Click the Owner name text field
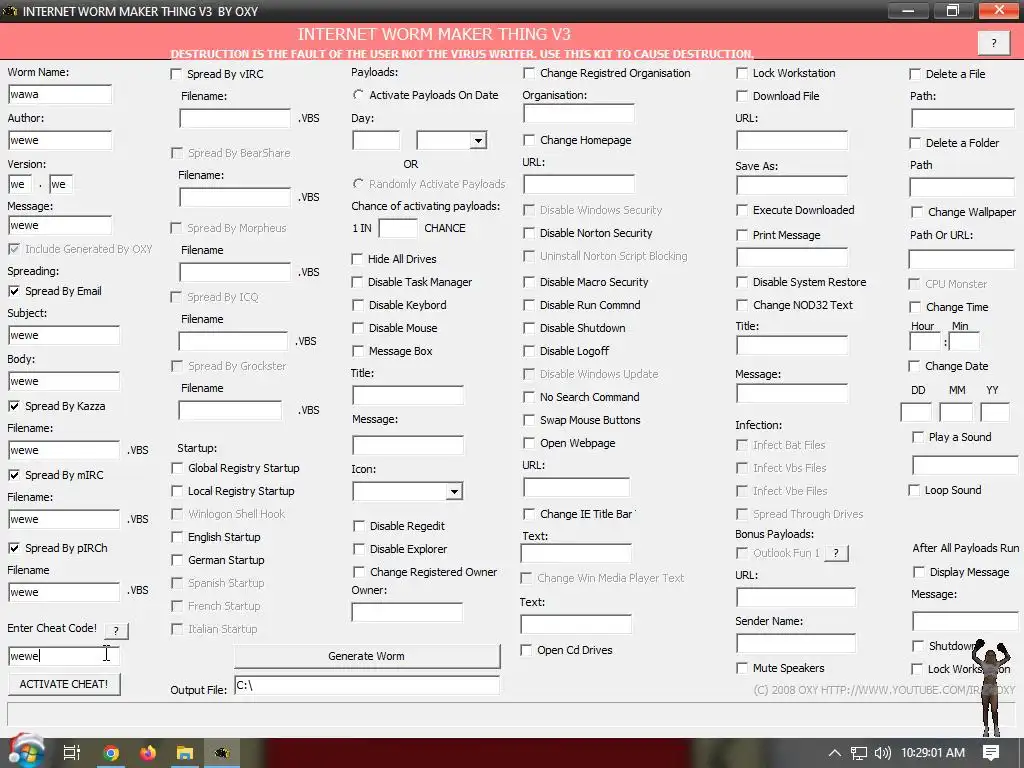The height and width of the screenshot is (768, 1024). [408, 613]
